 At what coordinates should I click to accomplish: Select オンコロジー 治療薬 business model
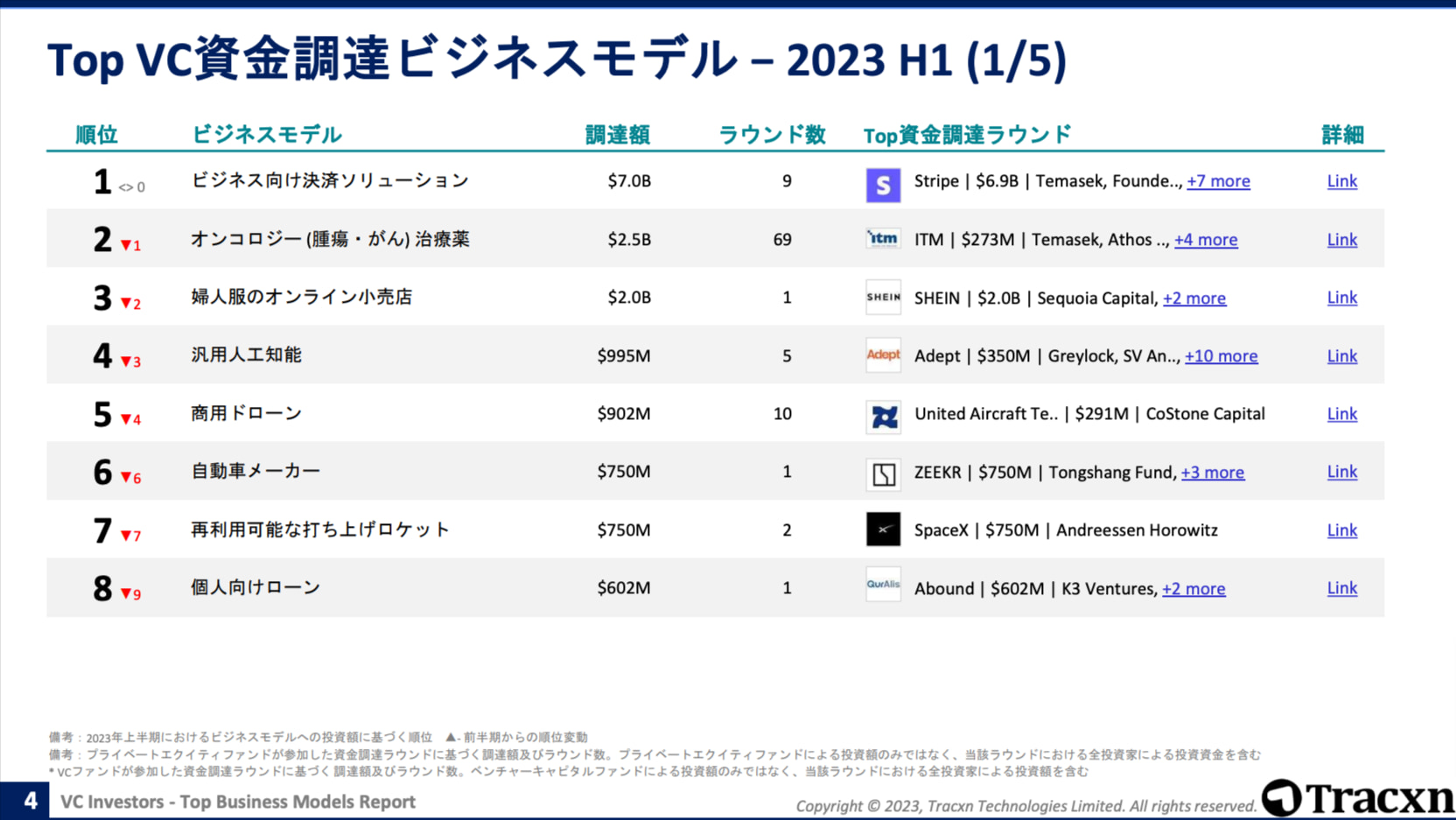pos(330,239)
